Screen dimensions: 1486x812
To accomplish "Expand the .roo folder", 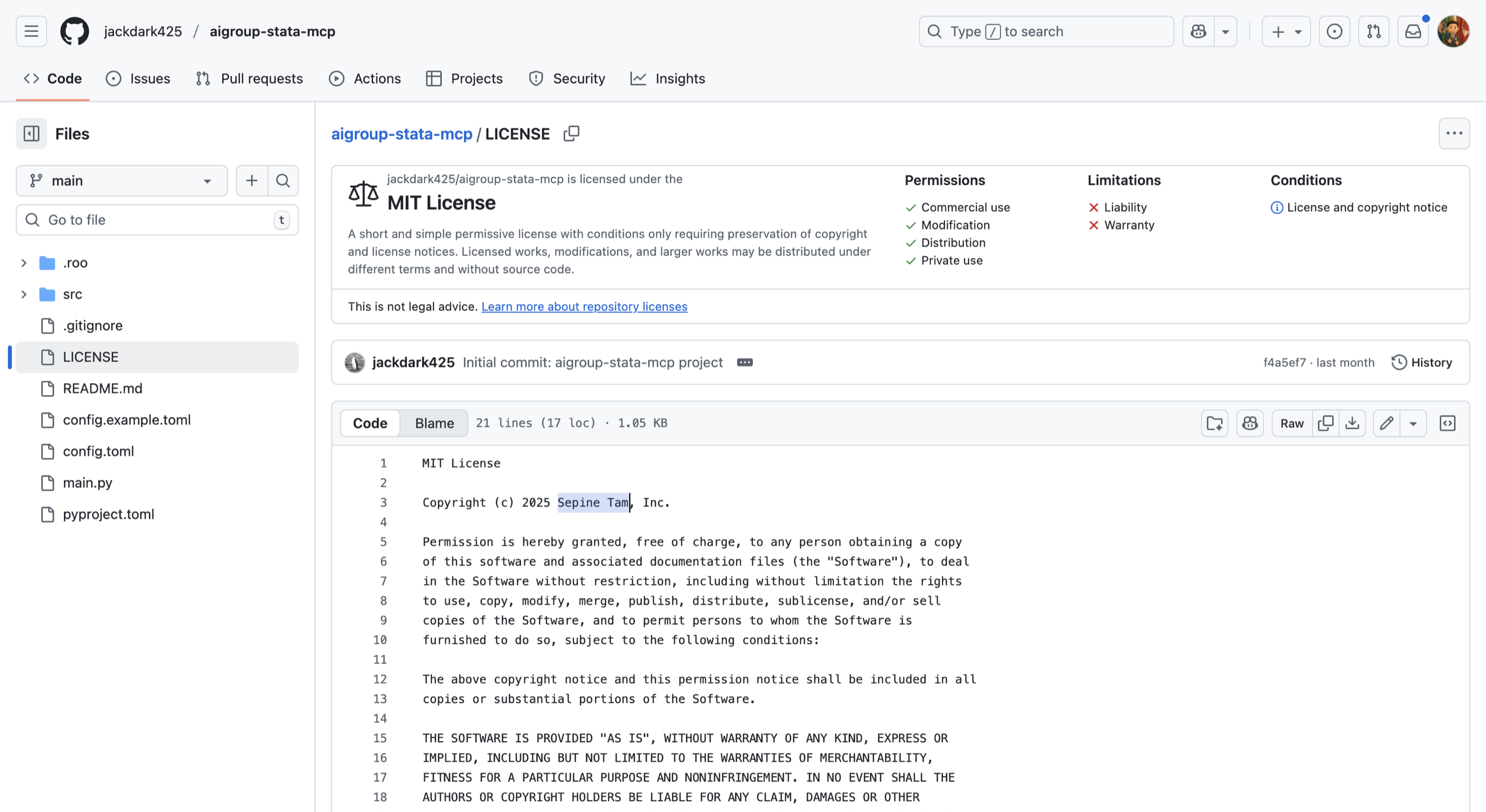I will click(24, 263).
